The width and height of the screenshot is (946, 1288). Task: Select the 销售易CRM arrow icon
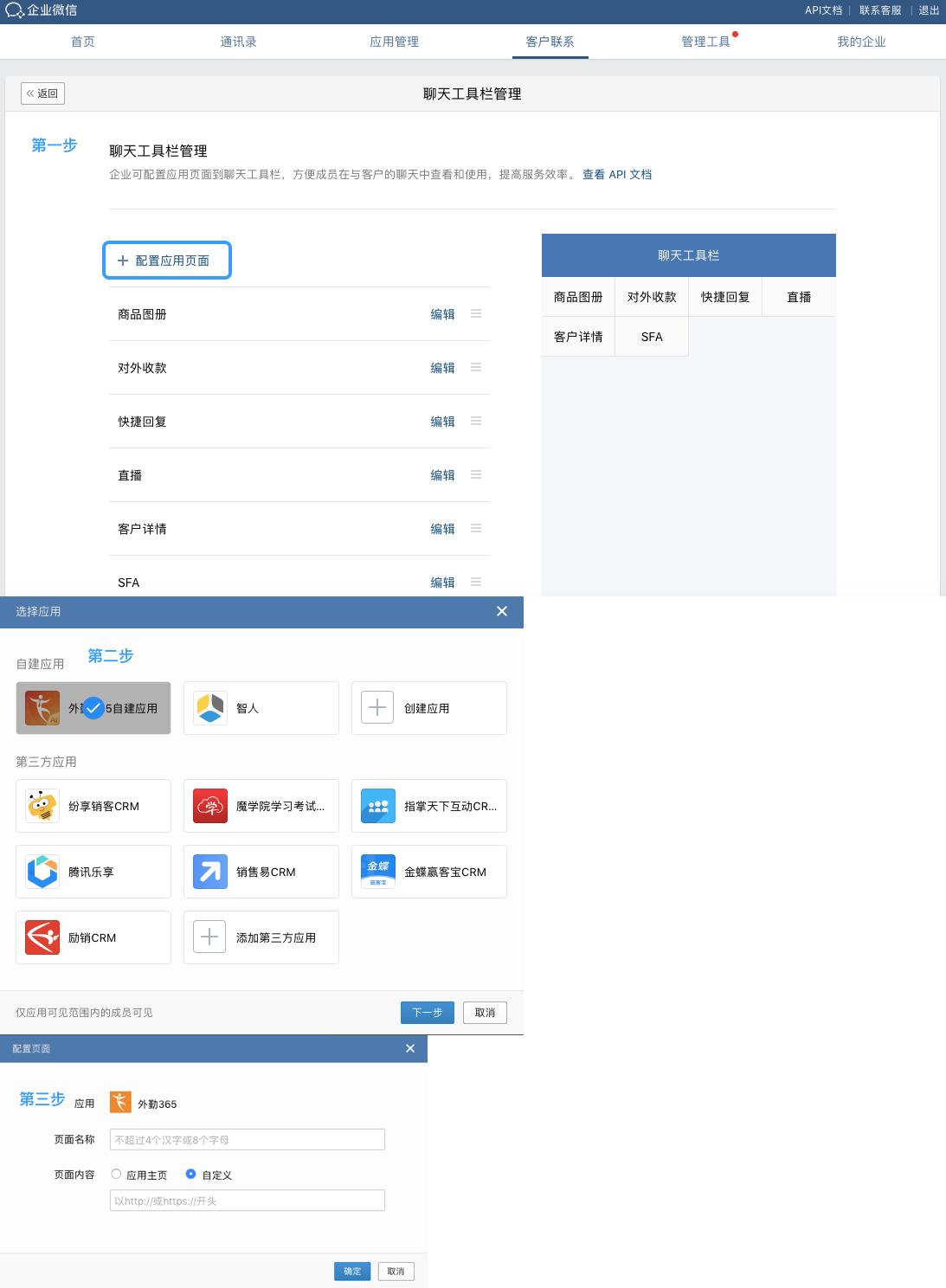(210, 872)
